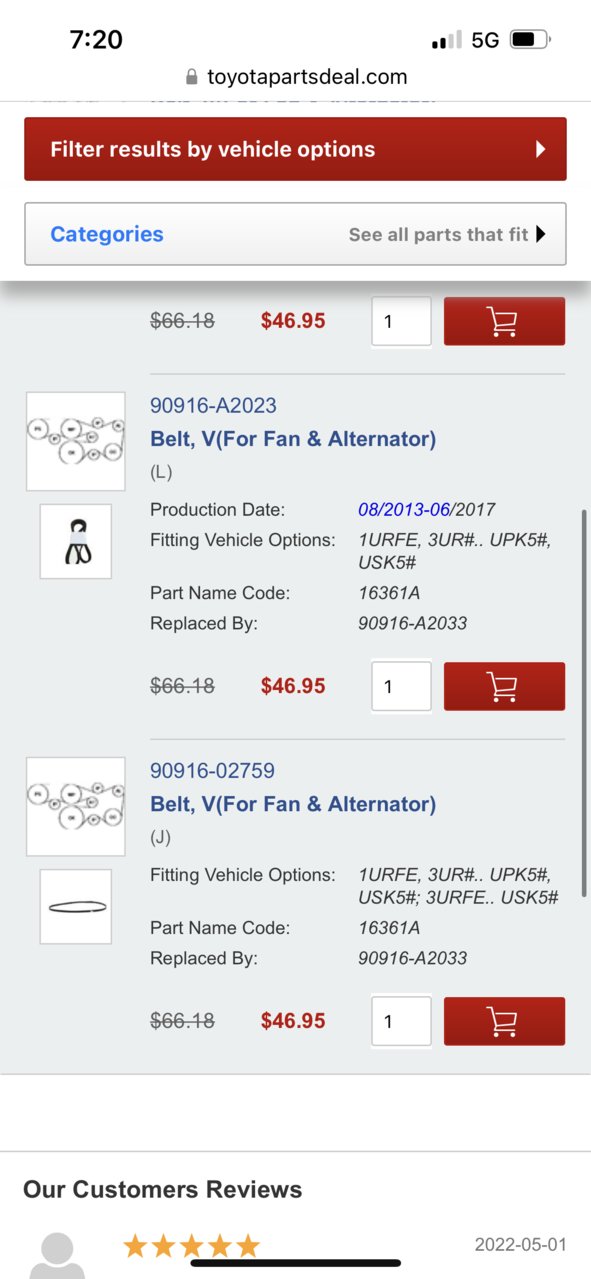Edit quantity field for part 90916-02759
The width and height of the screenshot is (591, 1279).
pyautogui.click(x=401, y=1021)
